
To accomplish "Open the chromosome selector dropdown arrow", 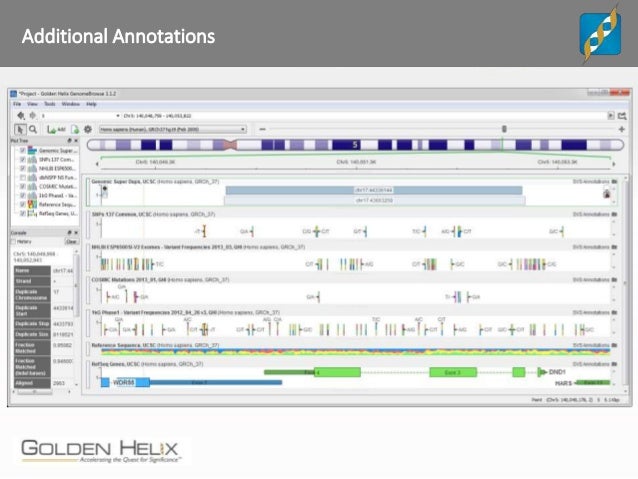I will 118,116.
